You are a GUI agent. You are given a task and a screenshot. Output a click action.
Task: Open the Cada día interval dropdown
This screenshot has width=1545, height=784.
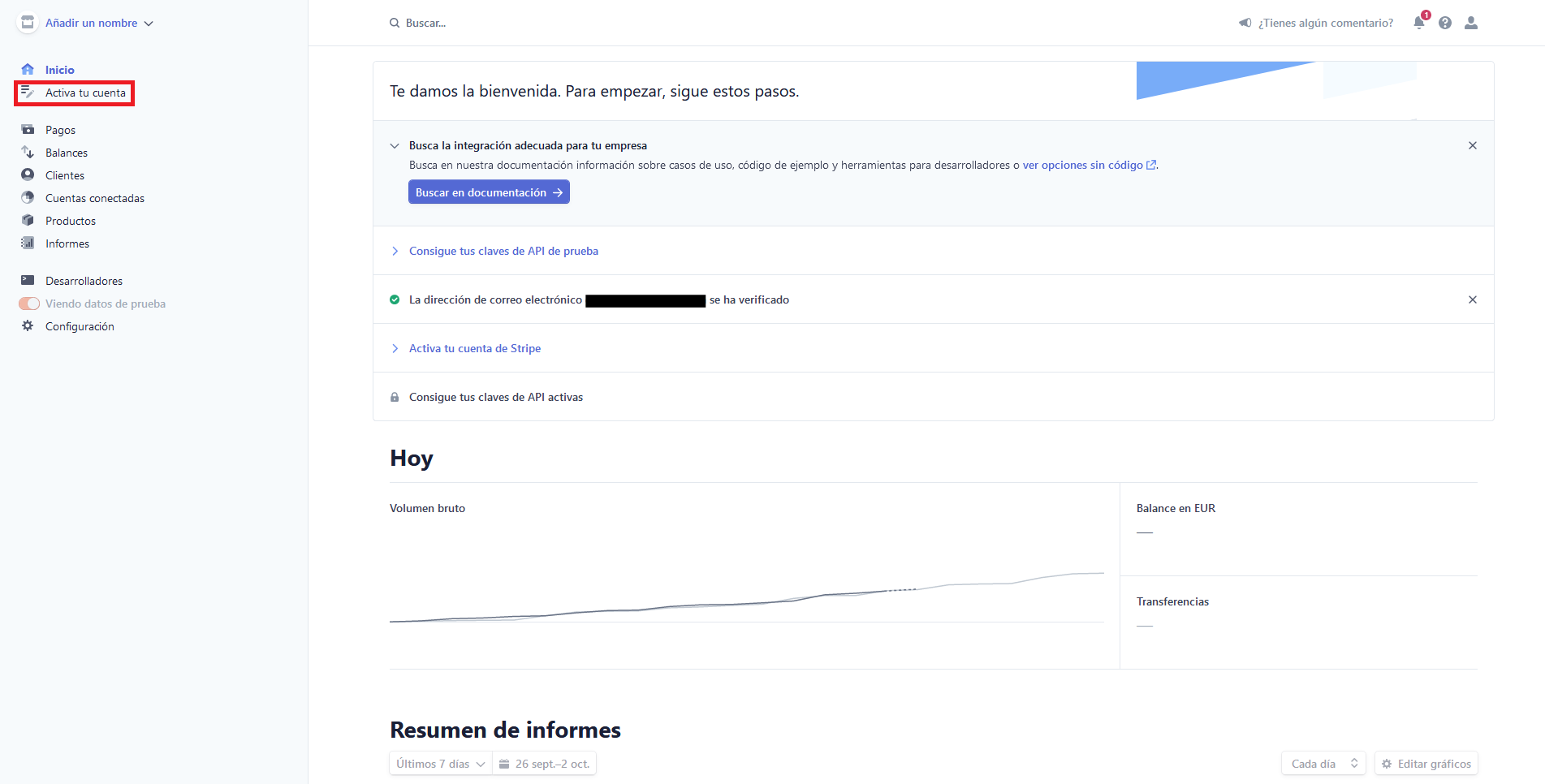tap(1323, 764)
